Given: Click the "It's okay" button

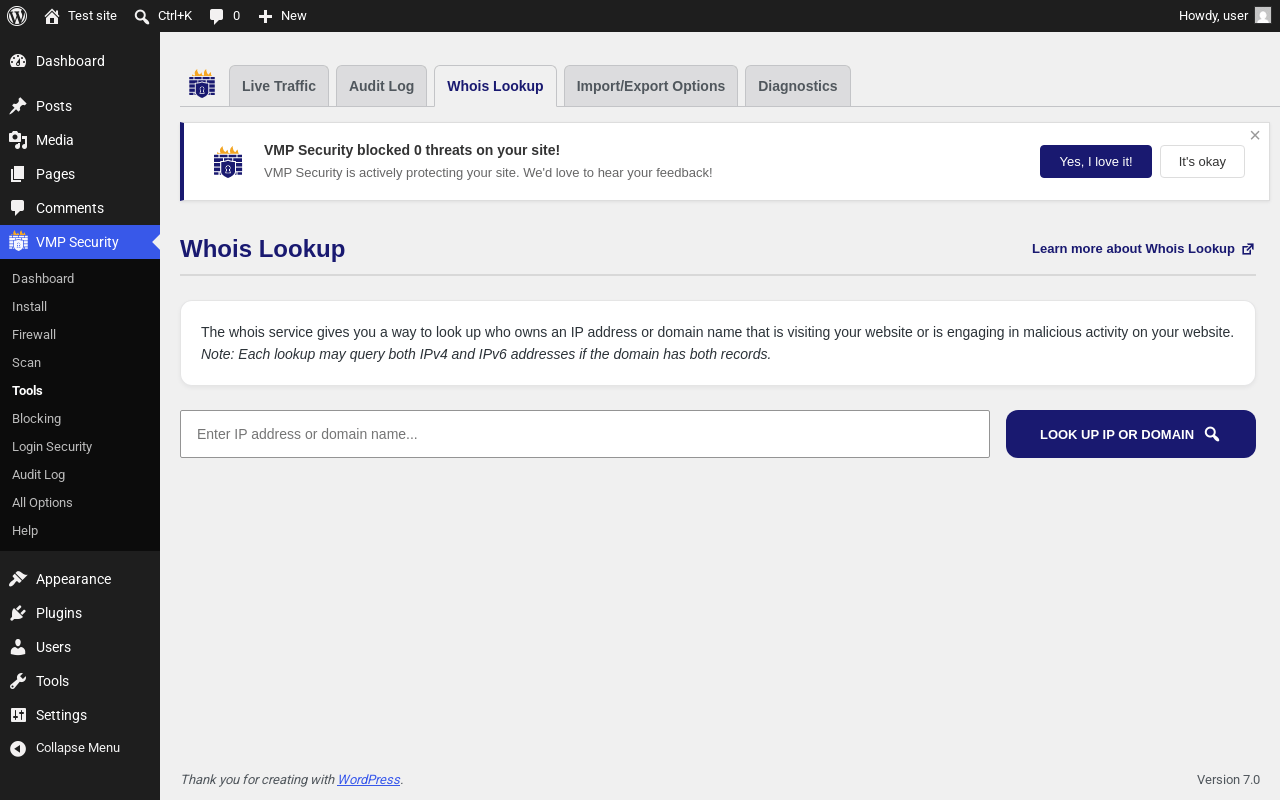Looking at the screenshot, I should pos(1202,161).
